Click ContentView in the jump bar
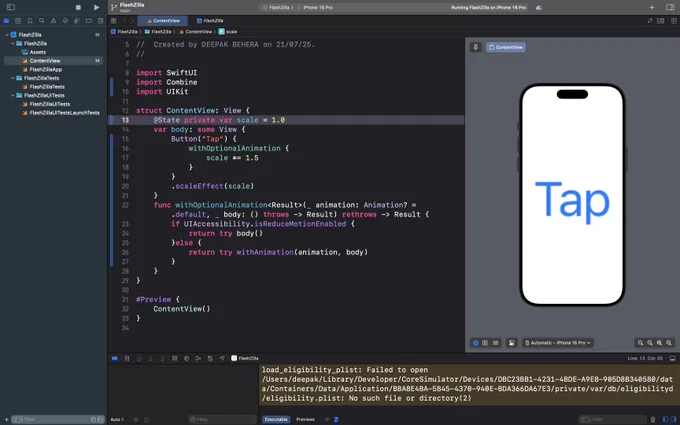The image size is (680, 425). tap(196, 32)
